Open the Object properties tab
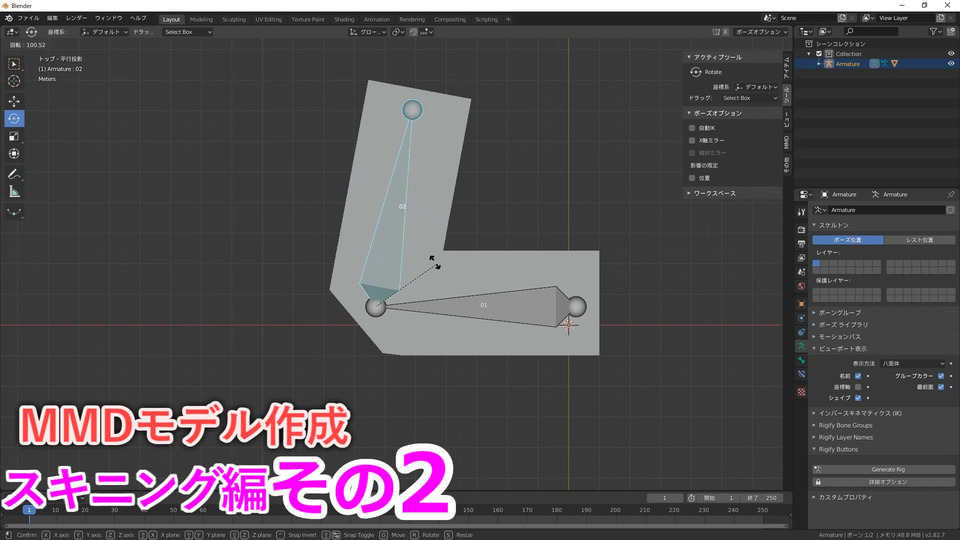960x540 pixels. (801, 304)
